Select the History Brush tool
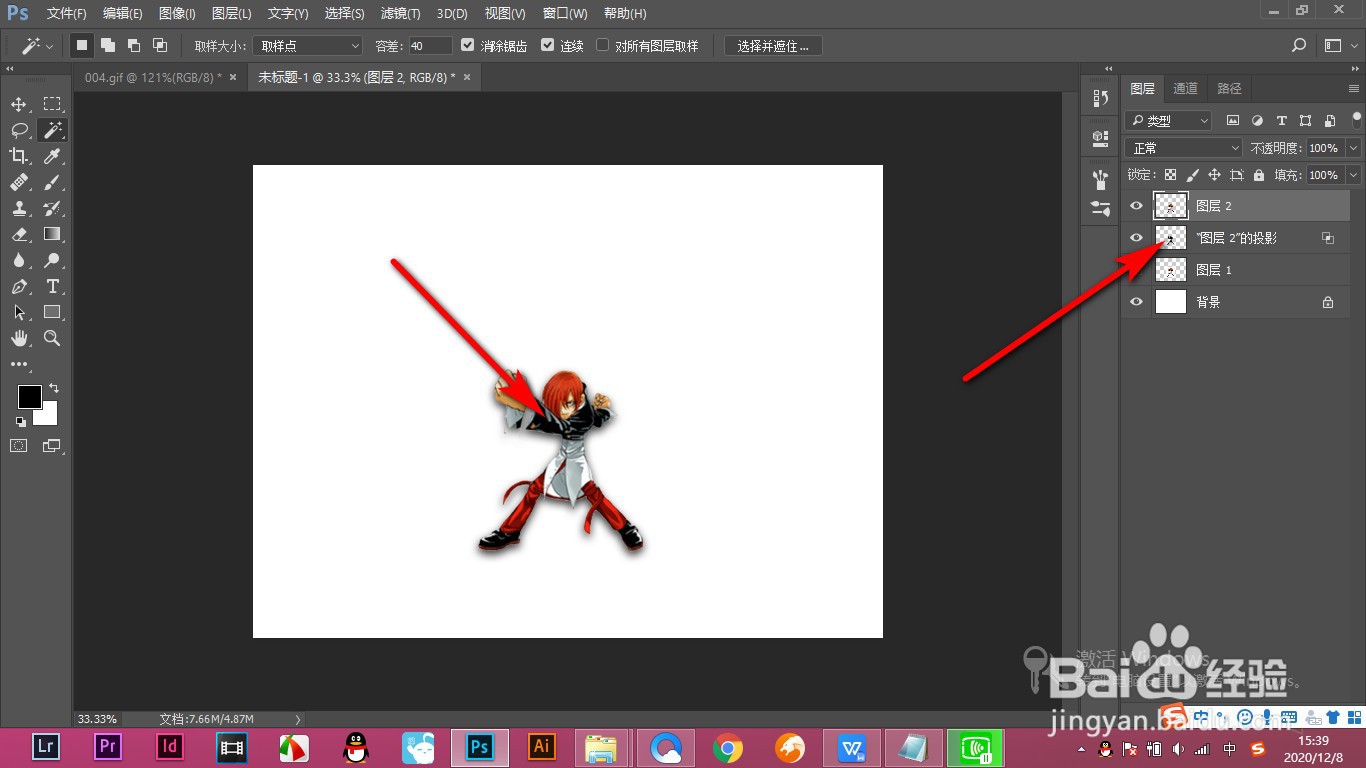This screenshot has height=768, width=1366. tap(52, 208)
